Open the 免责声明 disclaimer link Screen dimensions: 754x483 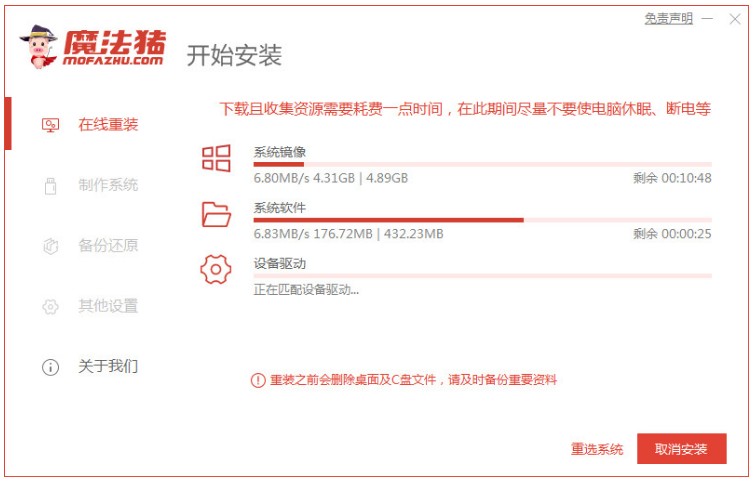tap(668, 19)
